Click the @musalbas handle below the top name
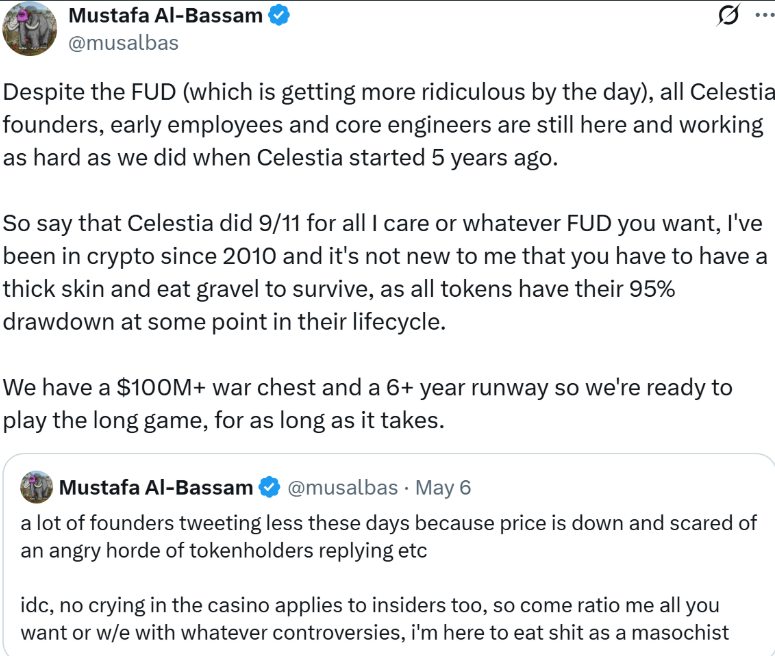Viewport: 775px width, 656px height. (122, 42)
